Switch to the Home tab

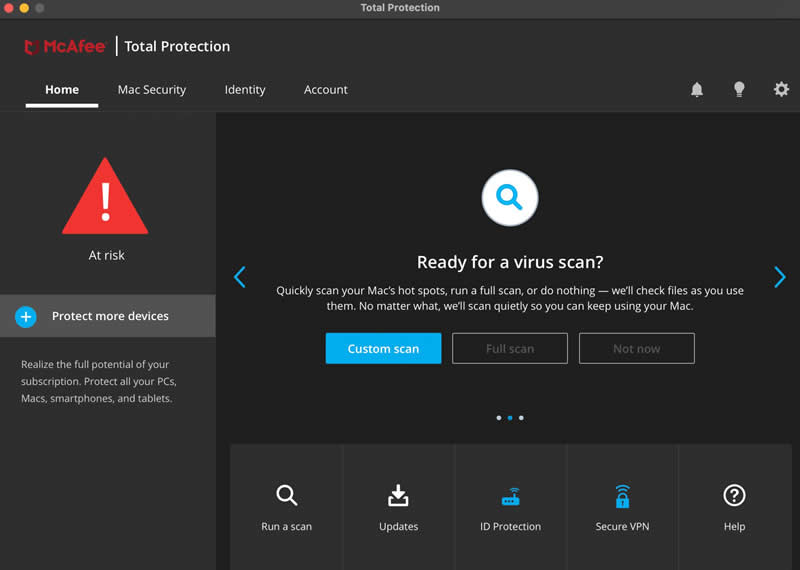(62, 90)
